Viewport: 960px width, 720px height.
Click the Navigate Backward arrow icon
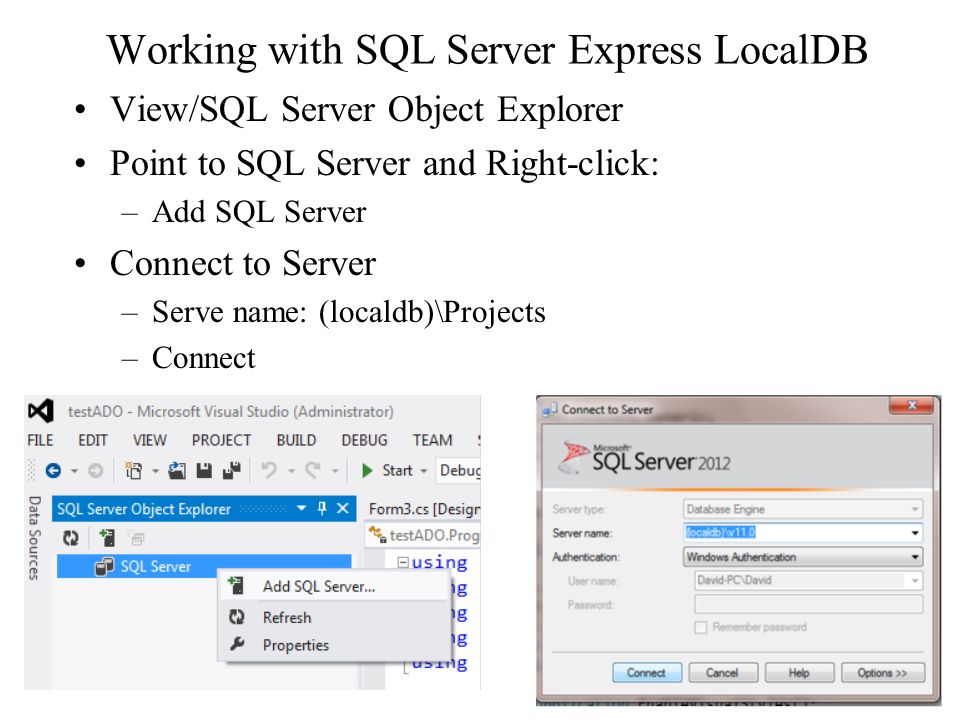point(53,470)
